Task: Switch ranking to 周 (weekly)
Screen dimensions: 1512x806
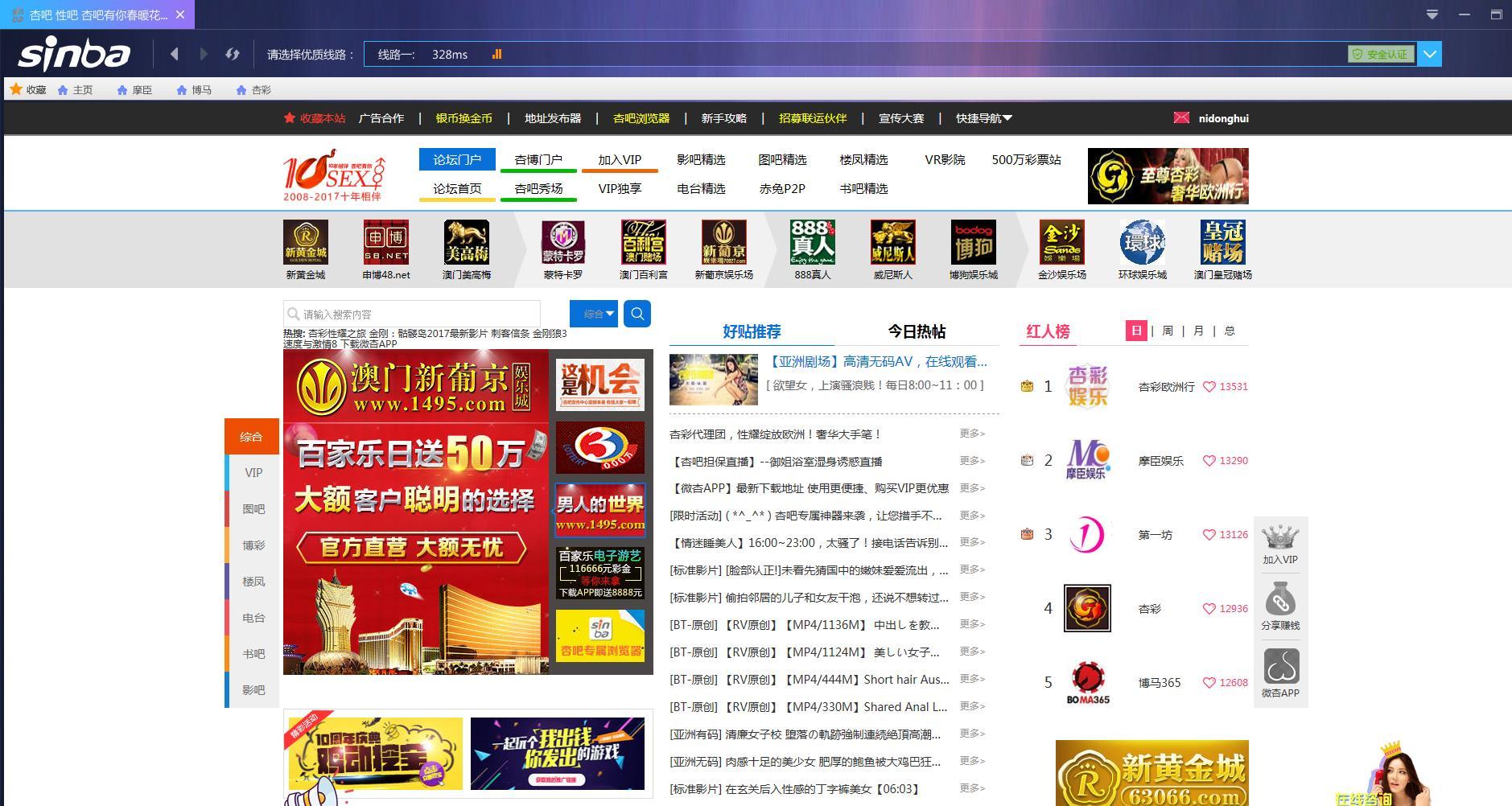Action: pos(1168,331)
